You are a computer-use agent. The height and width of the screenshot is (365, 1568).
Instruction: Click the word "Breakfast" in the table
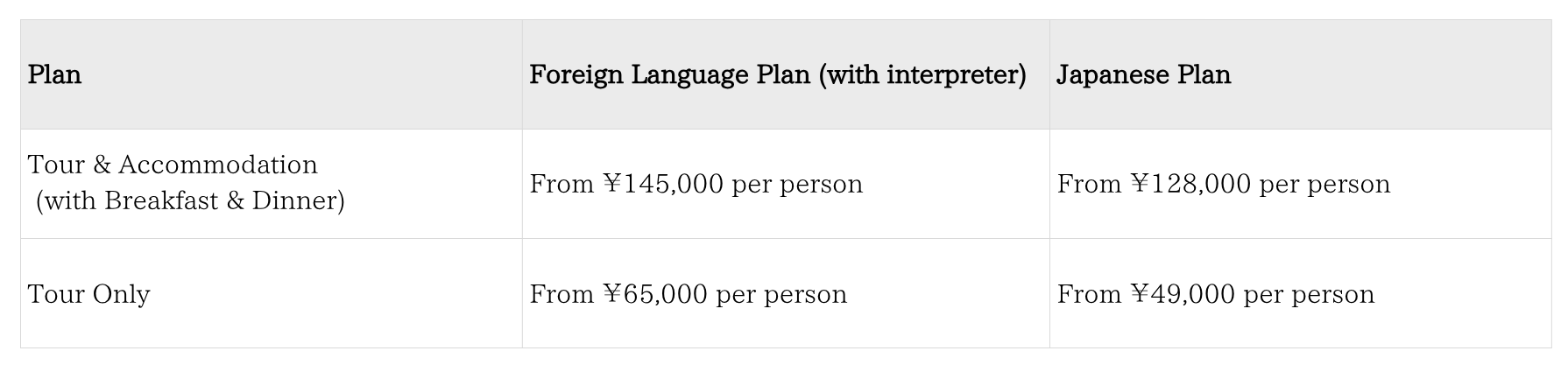tap(162, 201)
